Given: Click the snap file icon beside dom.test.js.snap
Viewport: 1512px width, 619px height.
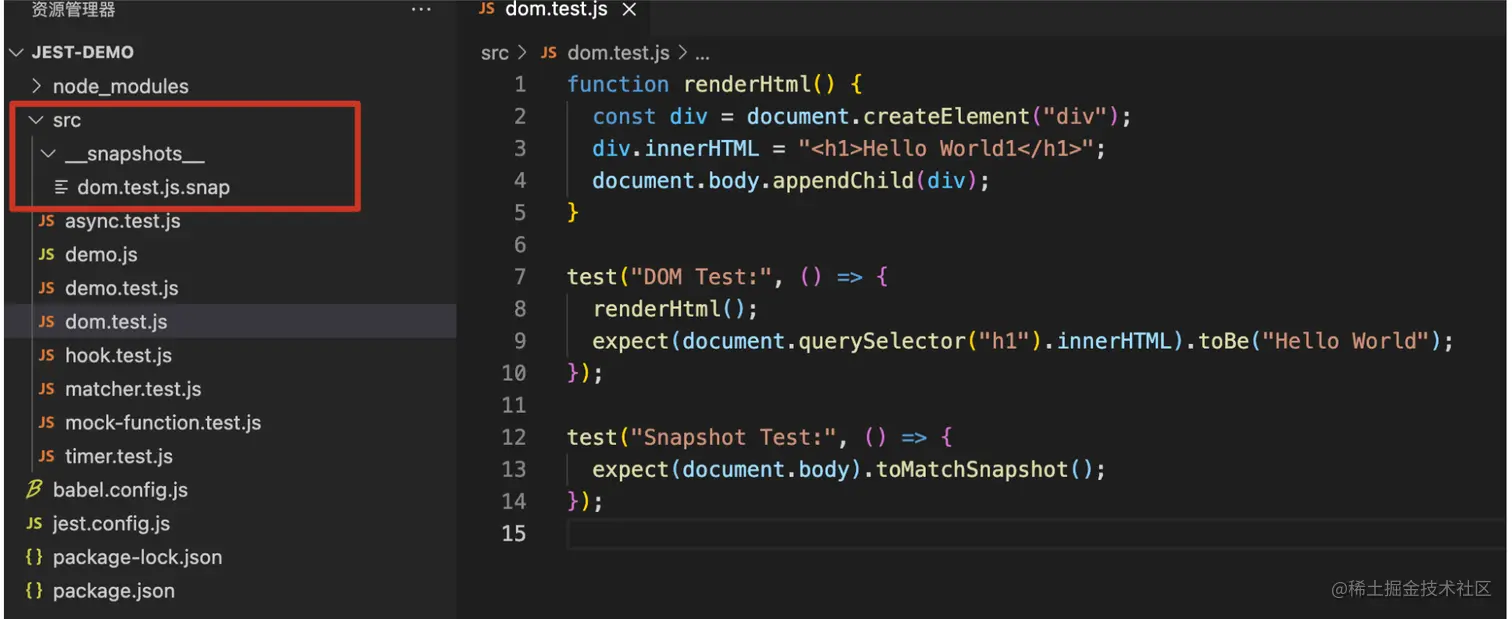Looking at the screenshot, I should click(x=62, y=187).
